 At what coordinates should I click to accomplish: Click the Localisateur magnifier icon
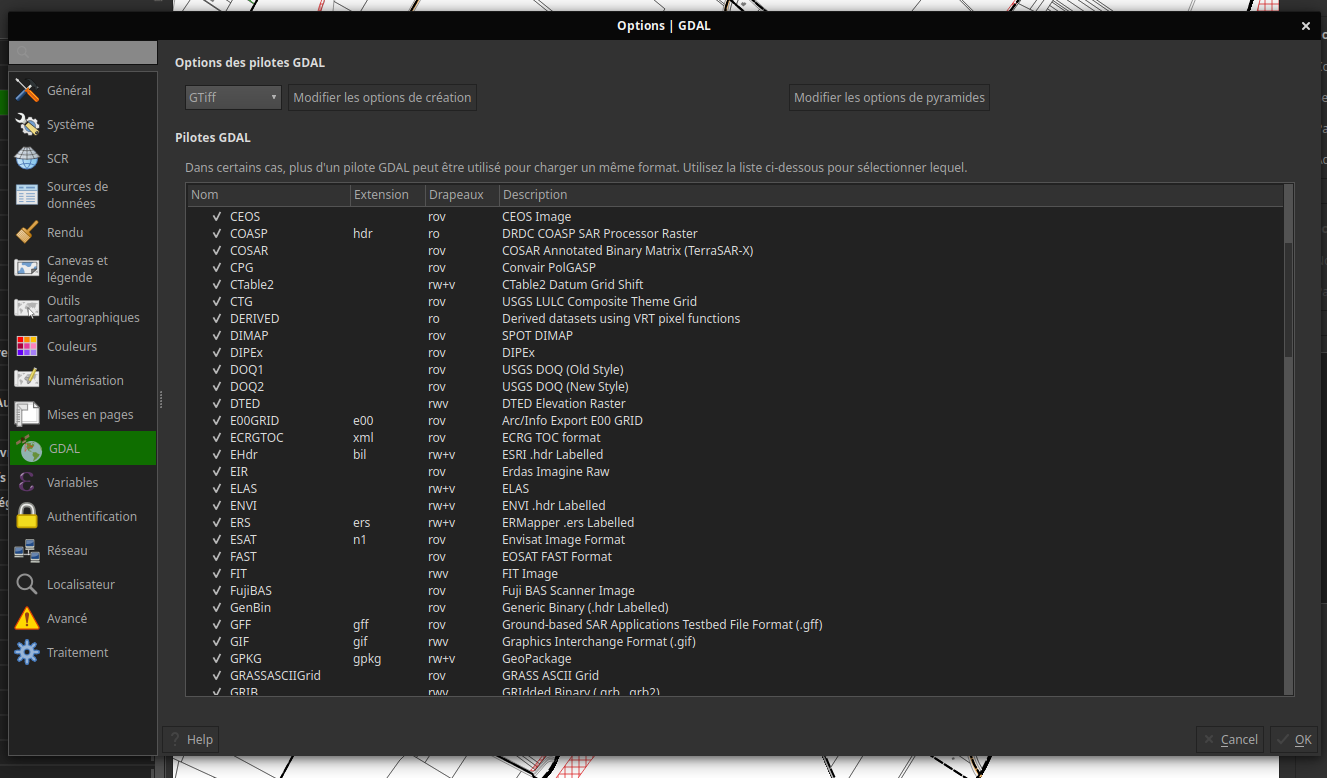coord(28,584)
